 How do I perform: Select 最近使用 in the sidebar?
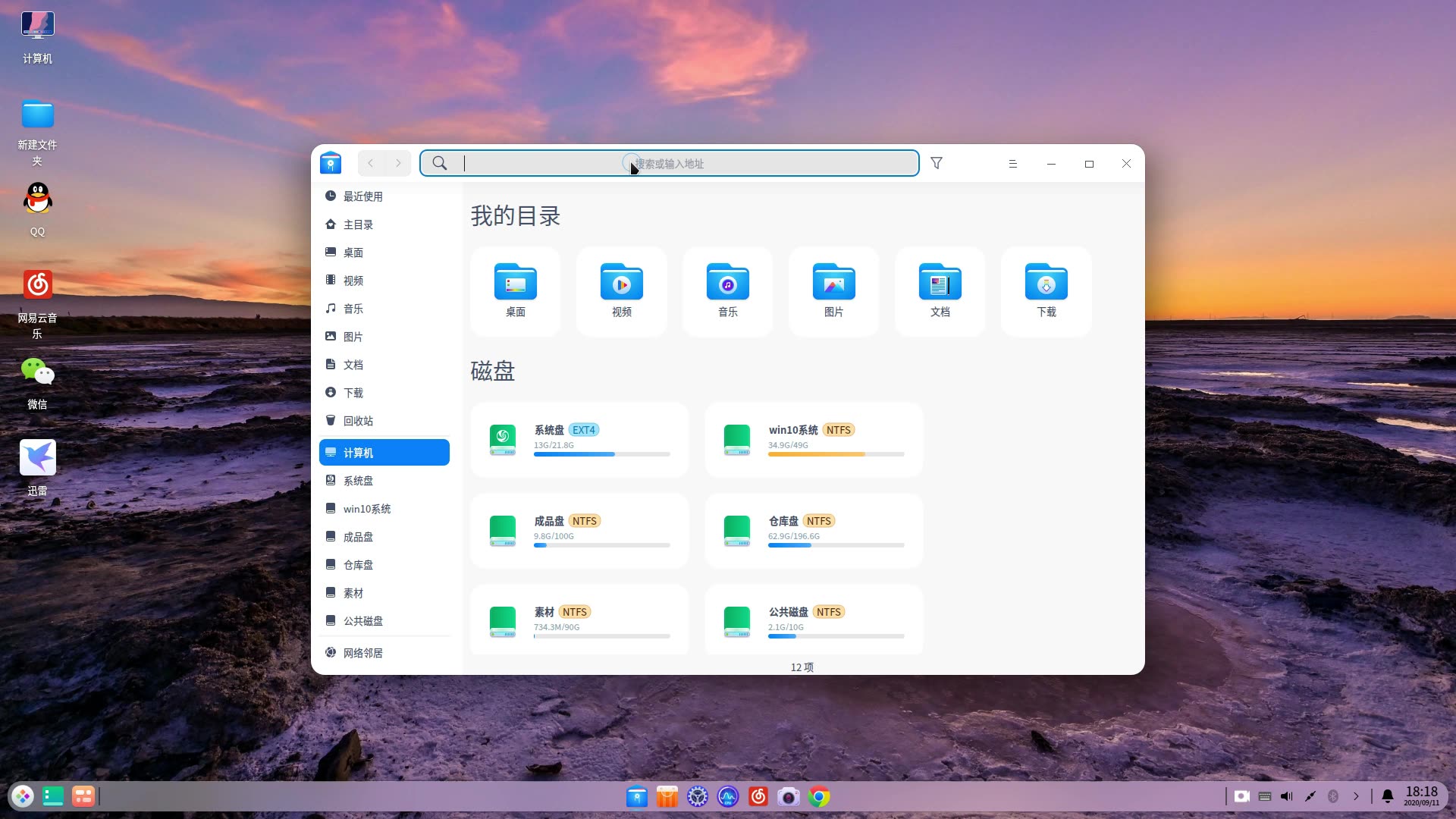(x=362, y=196)
